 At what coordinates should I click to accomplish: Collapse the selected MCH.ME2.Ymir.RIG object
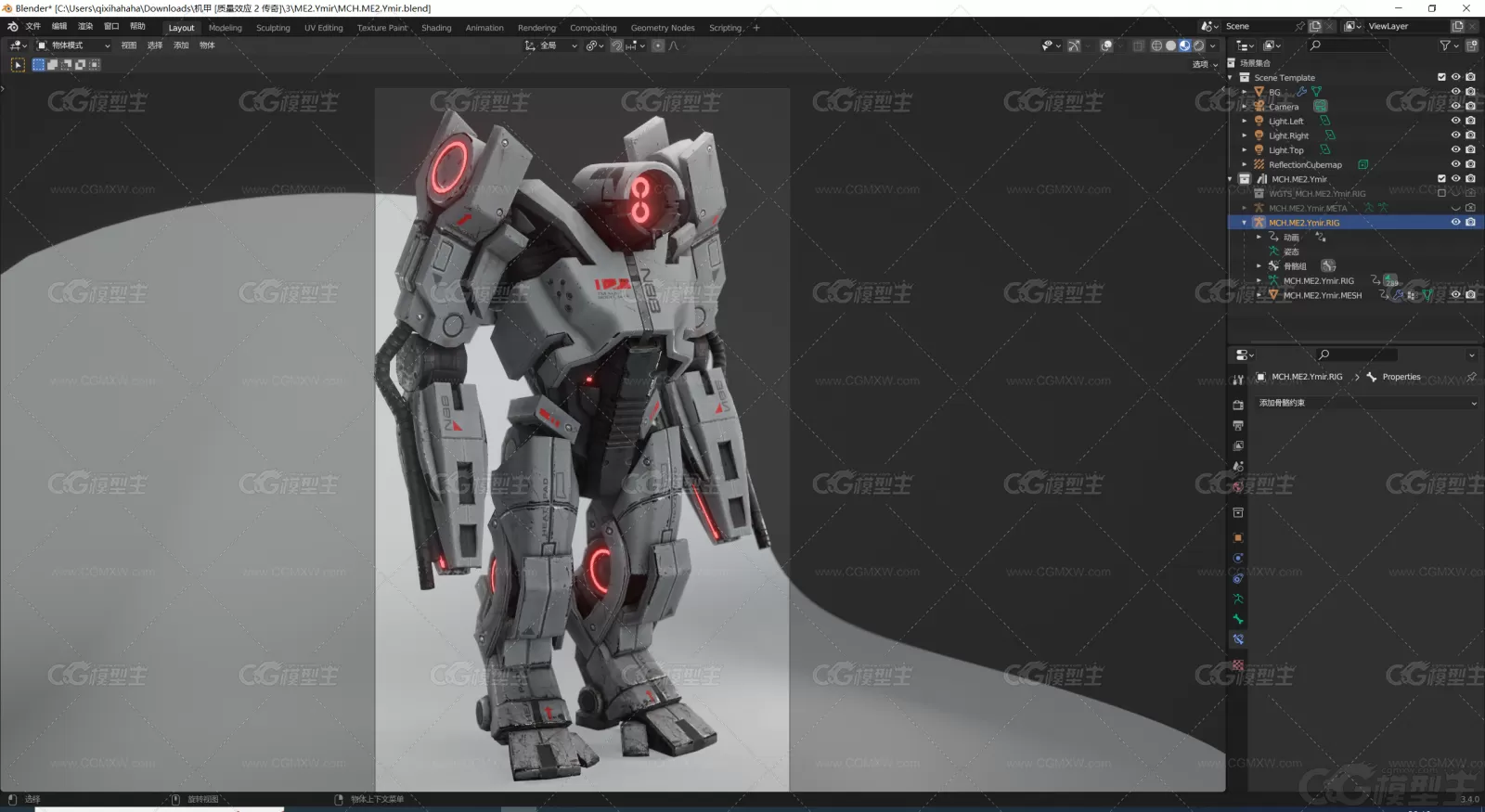pos(1245,223)
